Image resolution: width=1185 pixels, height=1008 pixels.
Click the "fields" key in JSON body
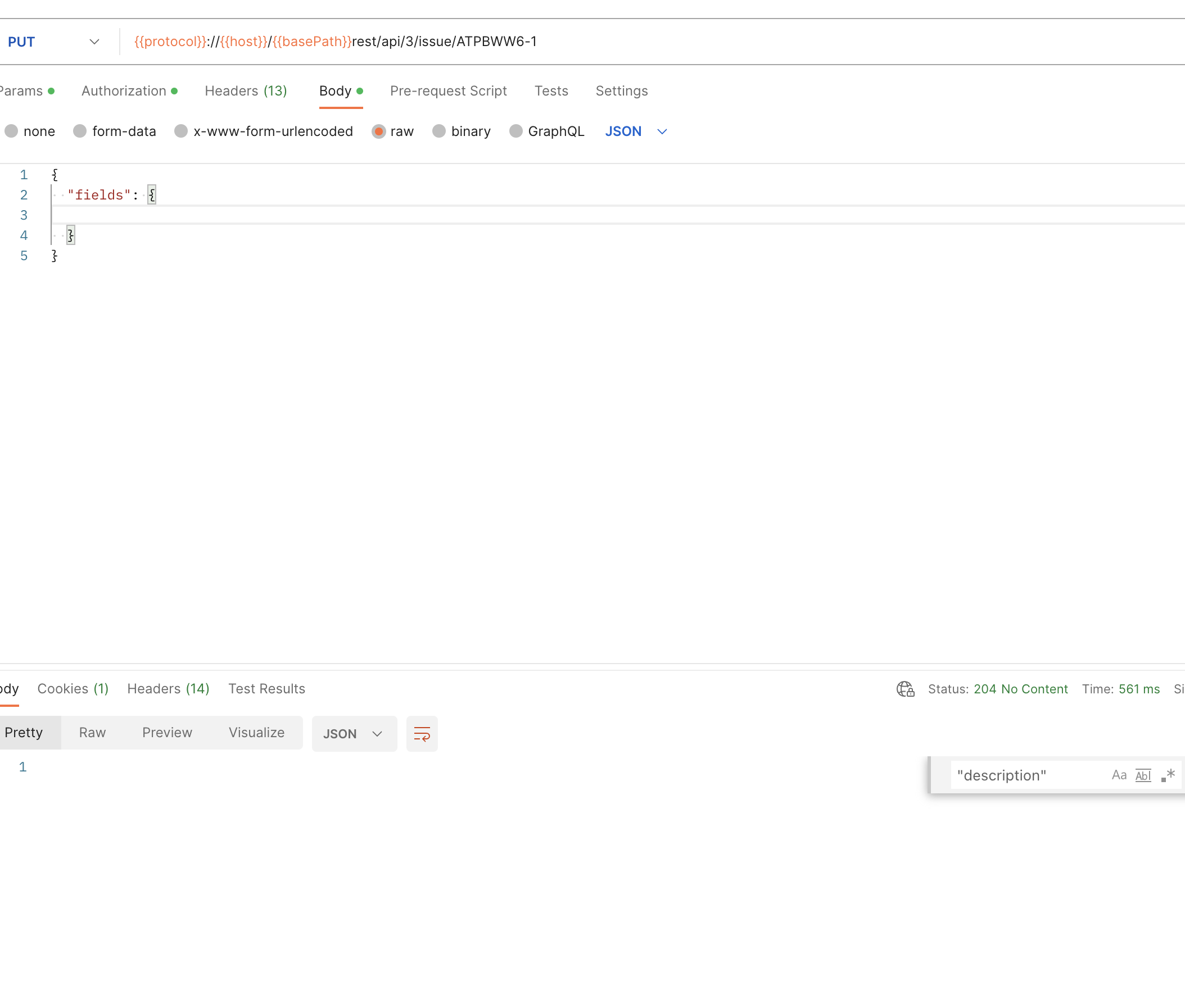99,195
